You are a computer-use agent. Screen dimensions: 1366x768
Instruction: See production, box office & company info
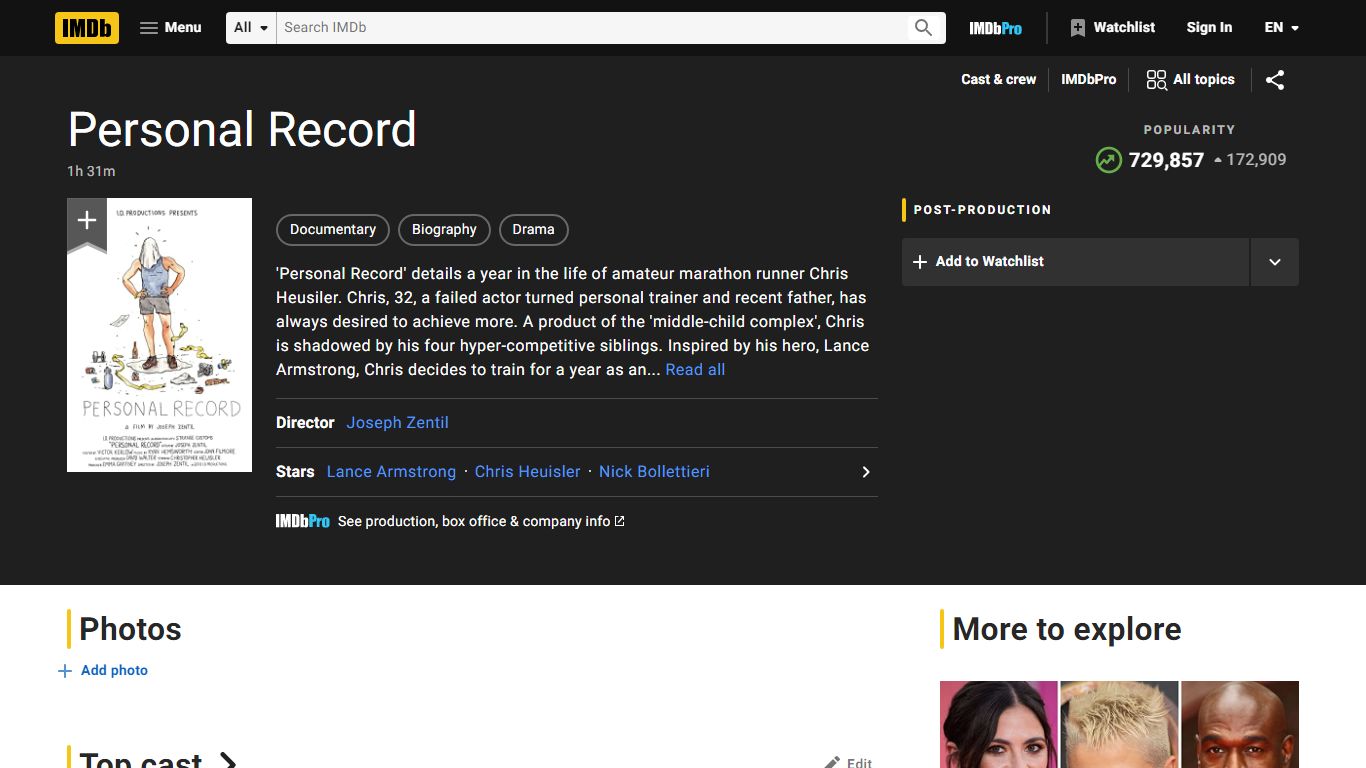tap(481, 522)
